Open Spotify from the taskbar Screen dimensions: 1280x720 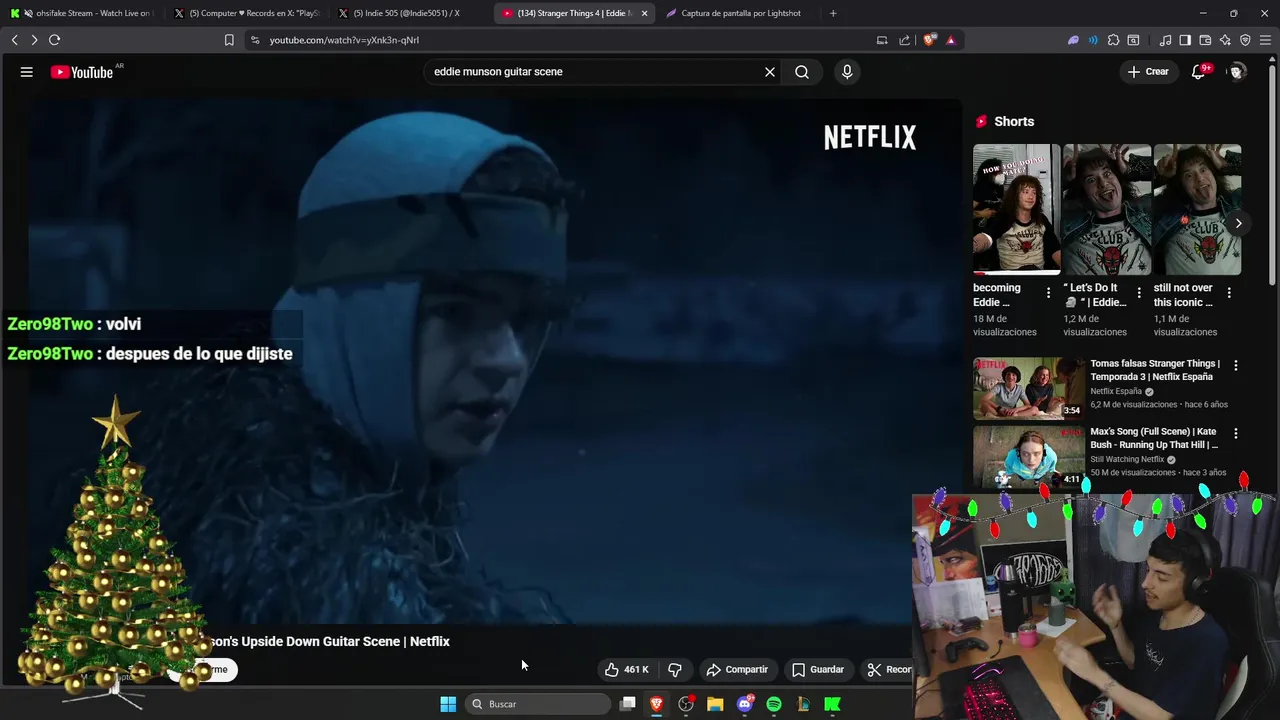pos(774,704)
